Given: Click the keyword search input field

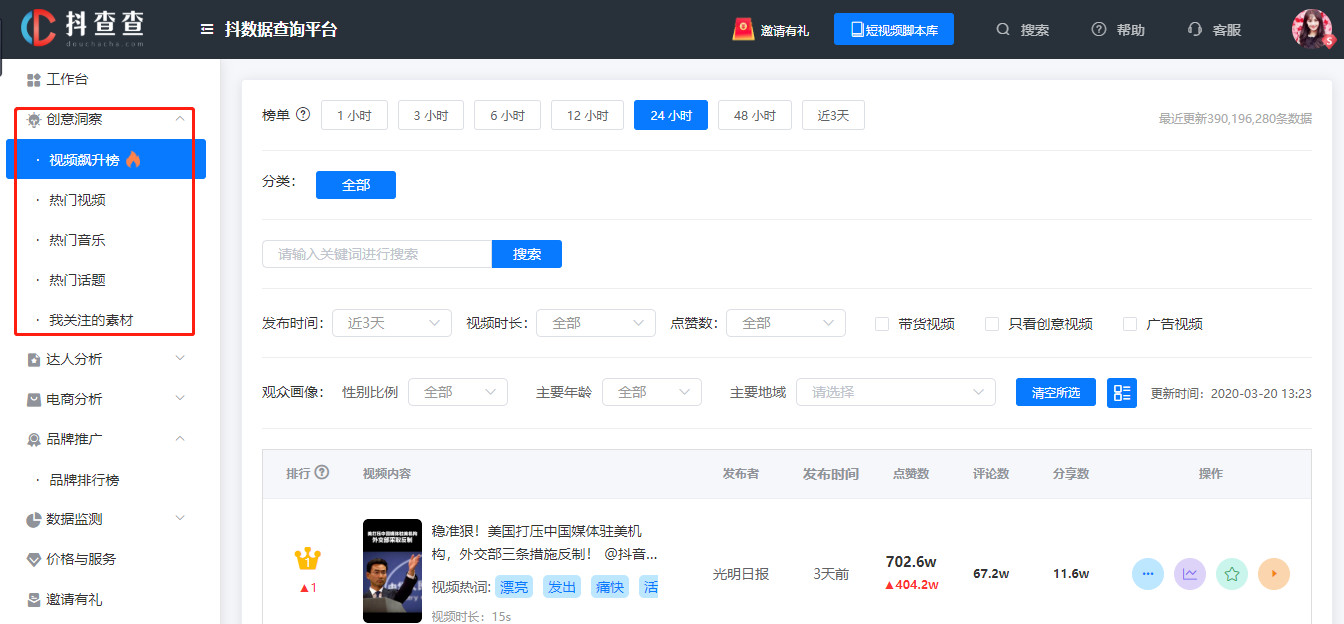Looking at the screenshot, I should pyautogui.click(x=375, y=254).
